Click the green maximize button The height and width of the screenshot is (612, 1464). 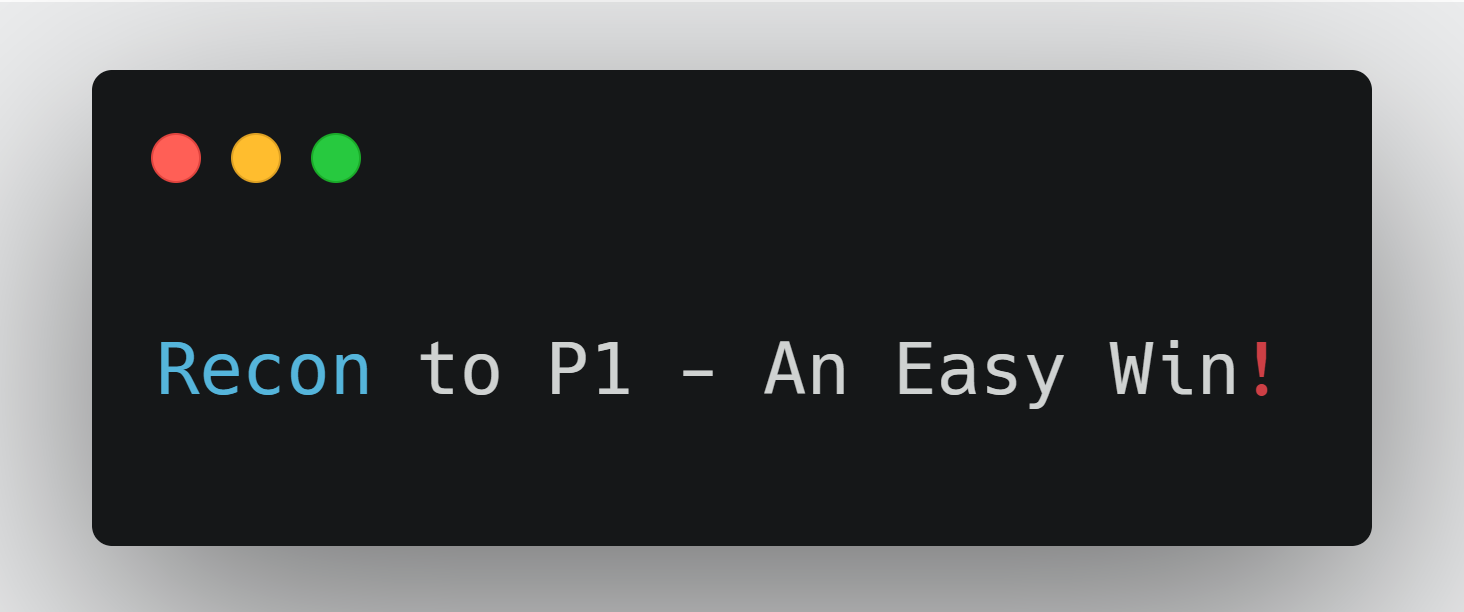[x=336, y=158]
